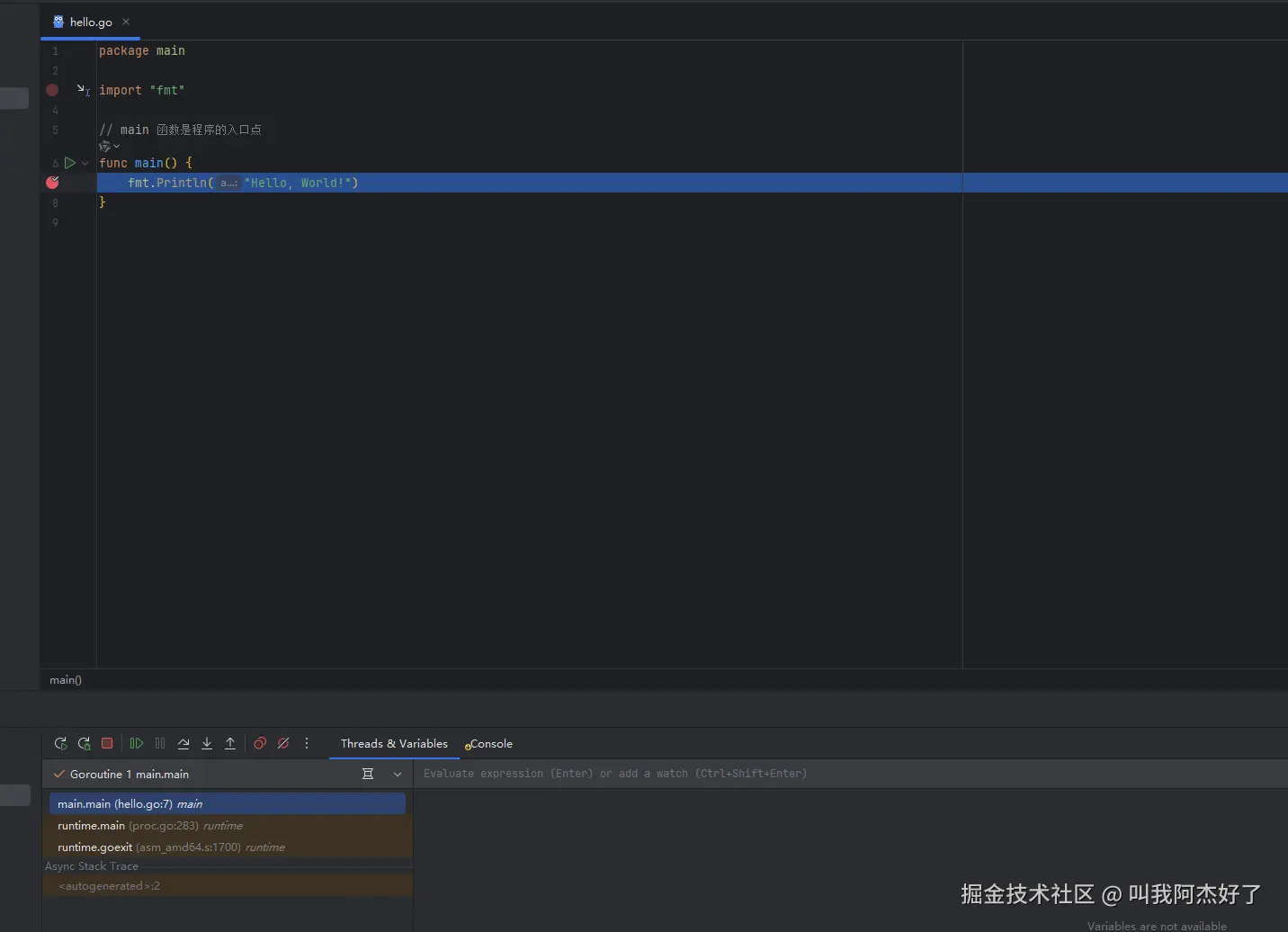This screenshot has height=932, width=1288.
Task: Click the Step Over icon
Action: [x=183, y=743]
